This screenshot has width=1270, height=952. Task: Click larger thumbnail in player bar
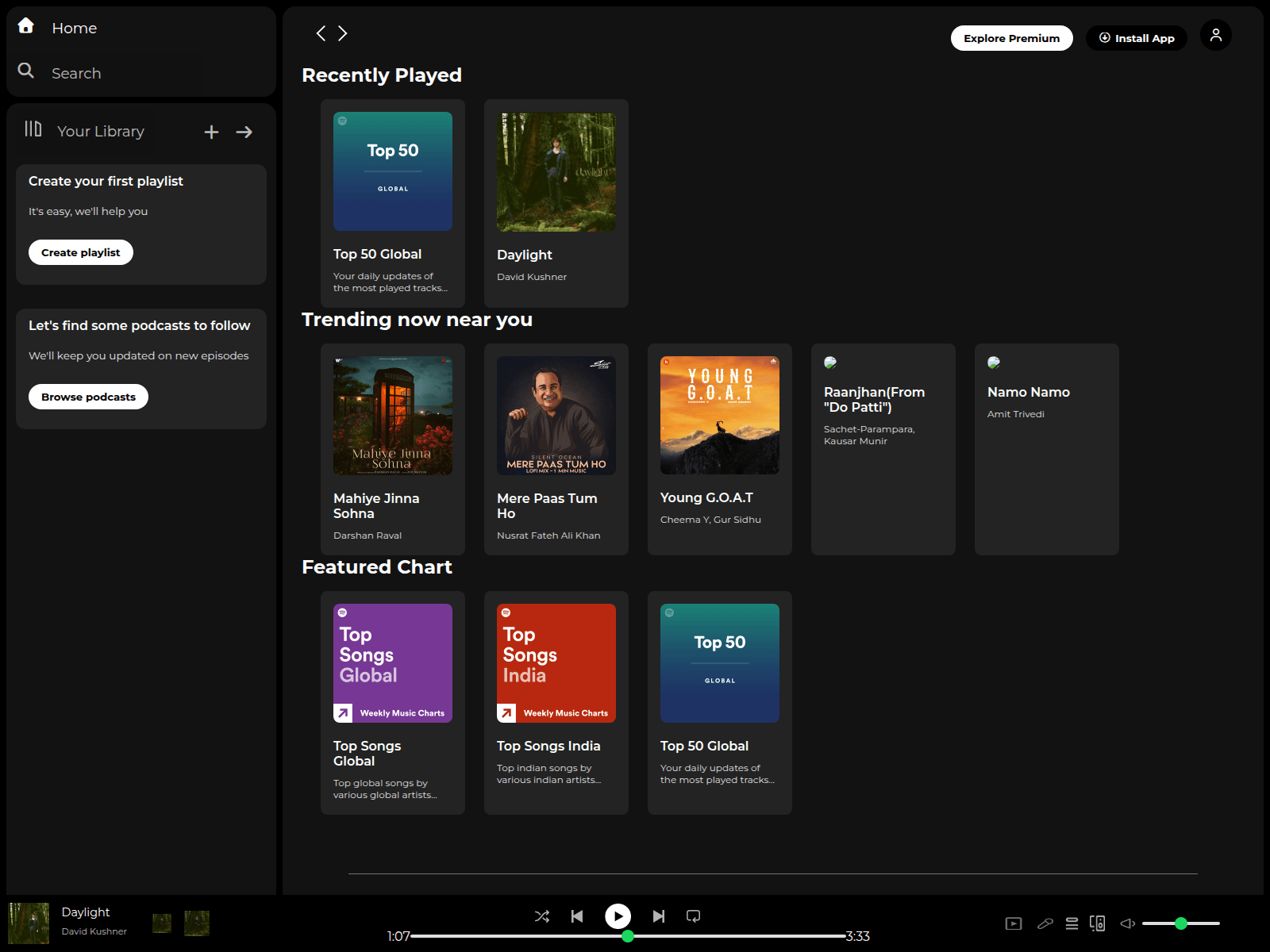click(197, 923)
